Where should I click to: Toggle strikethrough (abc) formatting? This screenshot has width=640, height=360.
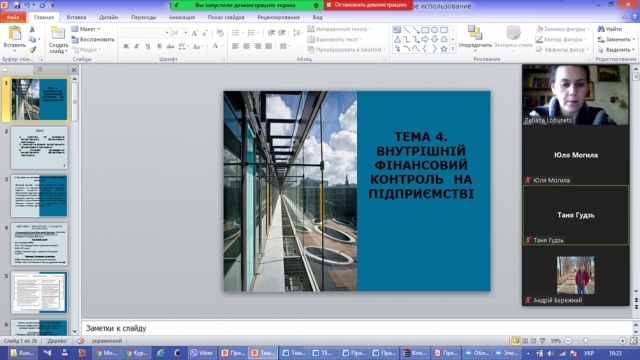point(170,46)
